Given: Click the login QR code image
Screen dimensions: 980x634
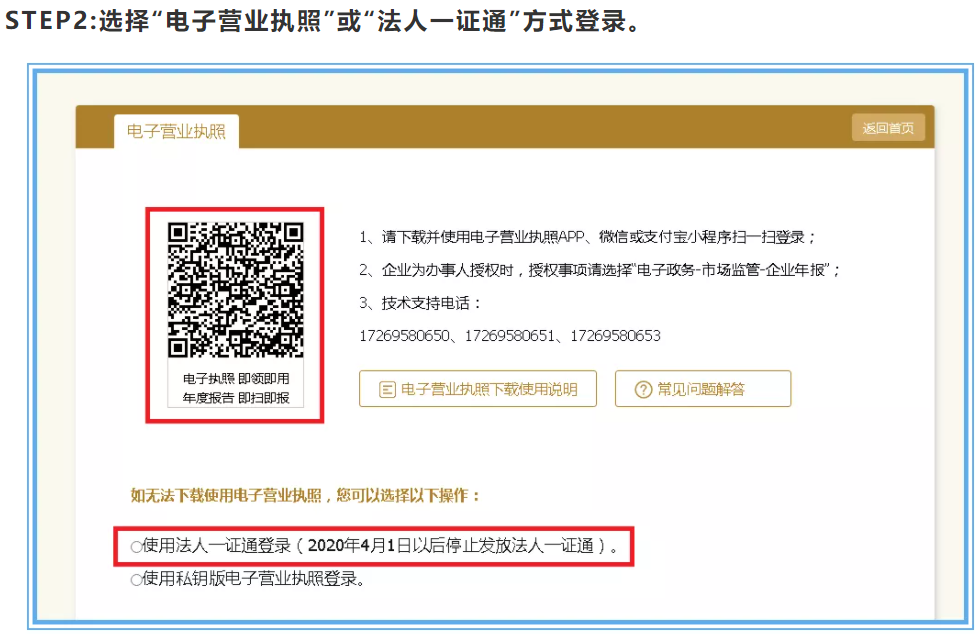Looking at the screenshot, I should click(x=236, y=290).
